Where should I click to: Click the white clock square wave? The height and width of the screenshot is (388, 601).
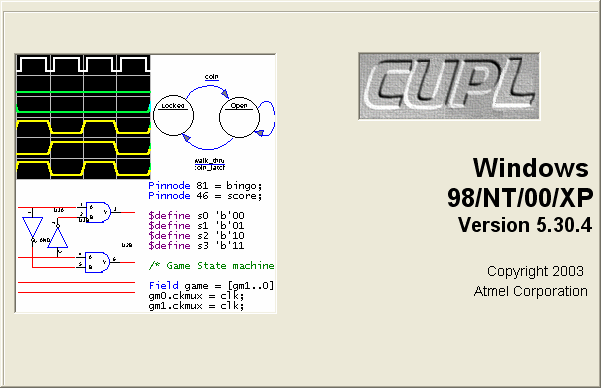(83, 64)
